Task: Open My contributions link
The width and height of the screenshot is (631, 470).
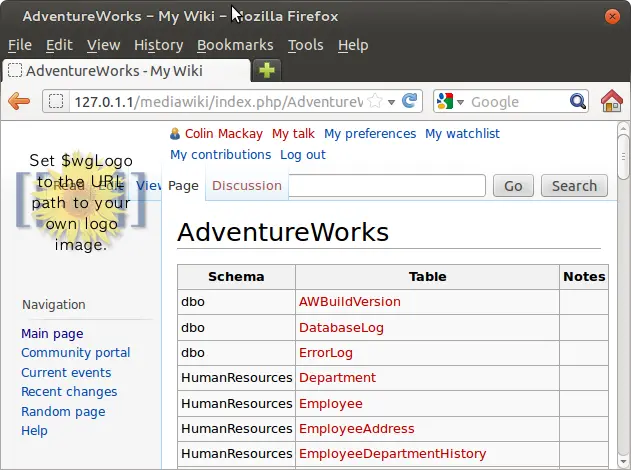Action: [x=221, y=155]
